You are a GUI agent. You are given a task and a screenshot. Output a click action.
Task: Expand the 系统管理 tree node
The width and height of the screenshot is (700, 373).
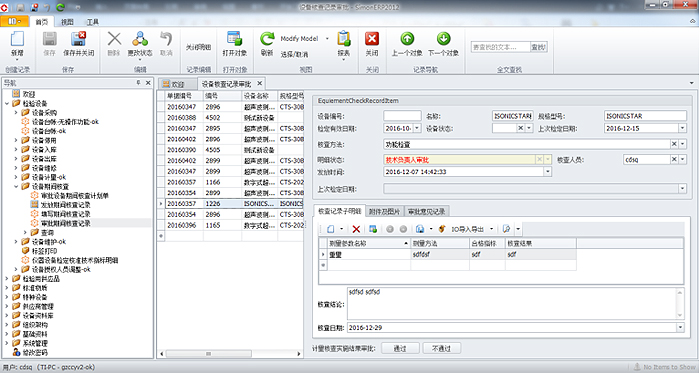click(x=7, y=343)
